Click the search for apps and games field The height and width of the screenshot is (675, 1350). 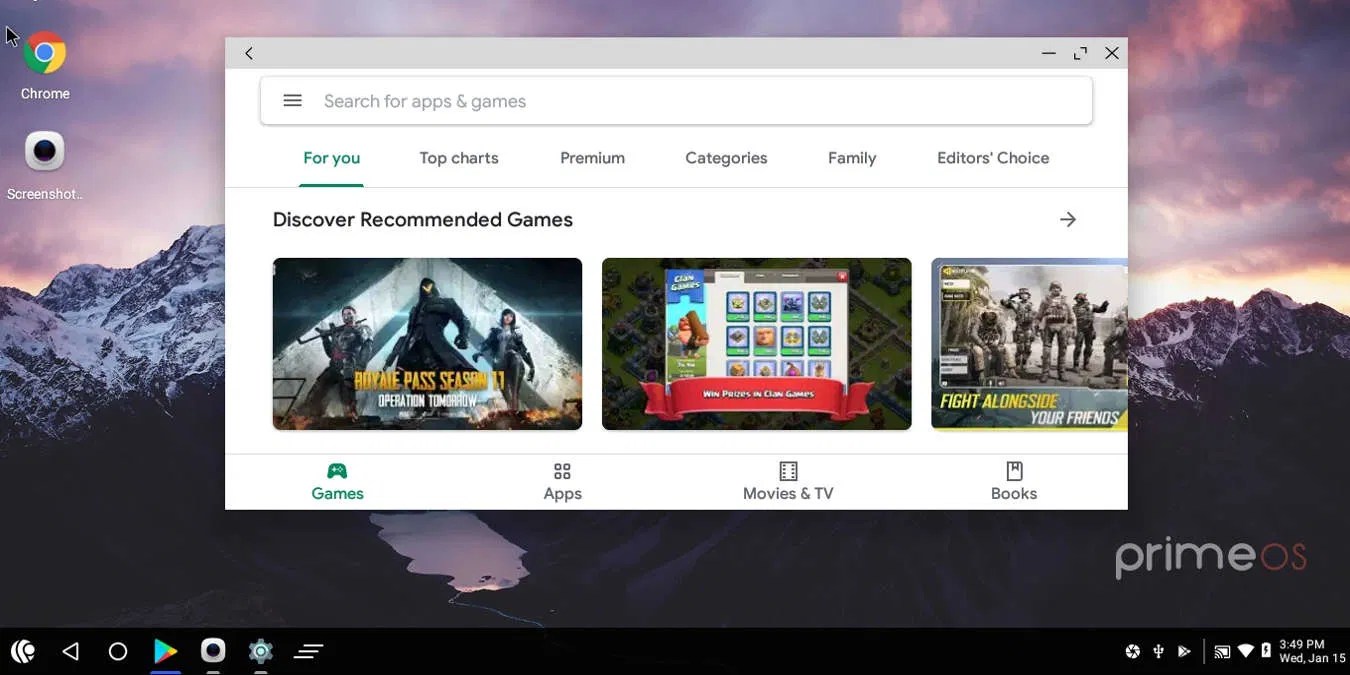coord(600,100)
